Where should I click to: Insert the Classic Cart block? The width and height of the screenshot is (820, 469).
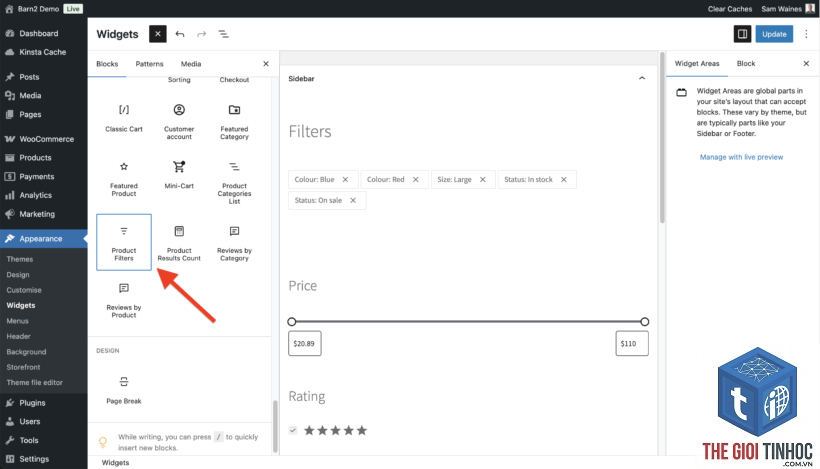tap(124, 118)
